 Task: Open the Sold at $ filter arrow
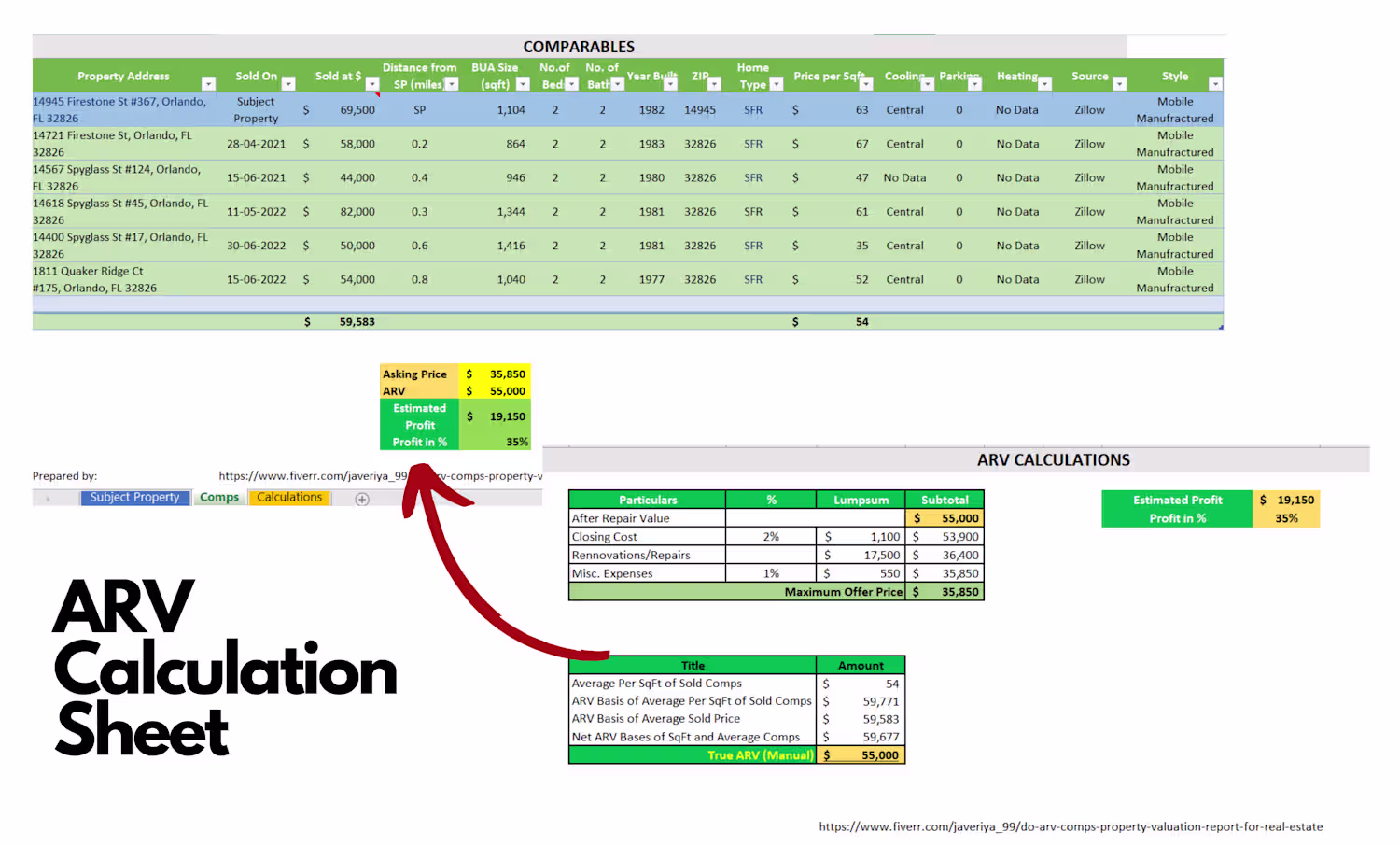[372, 84]
